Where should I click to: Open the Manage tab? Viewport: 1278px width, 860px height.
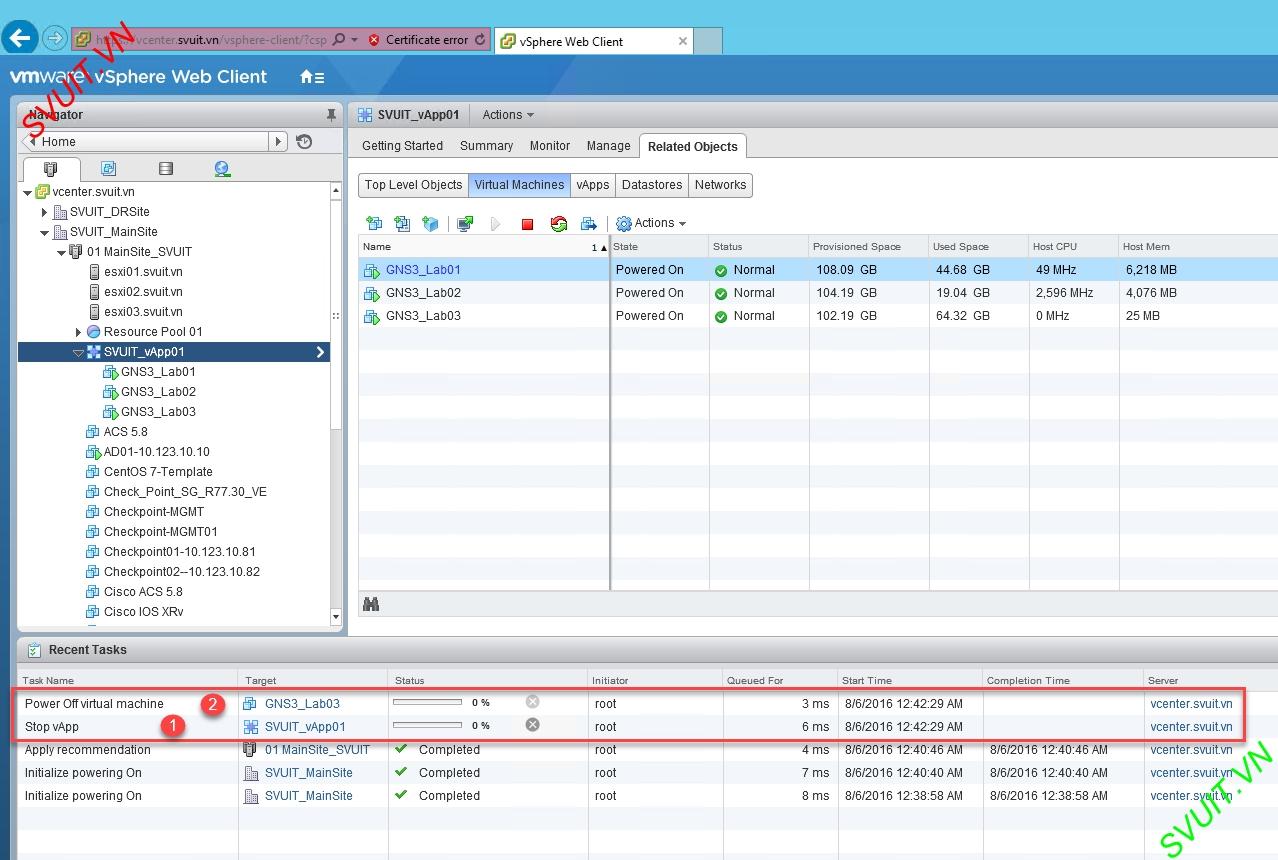[x=608, y=146]
